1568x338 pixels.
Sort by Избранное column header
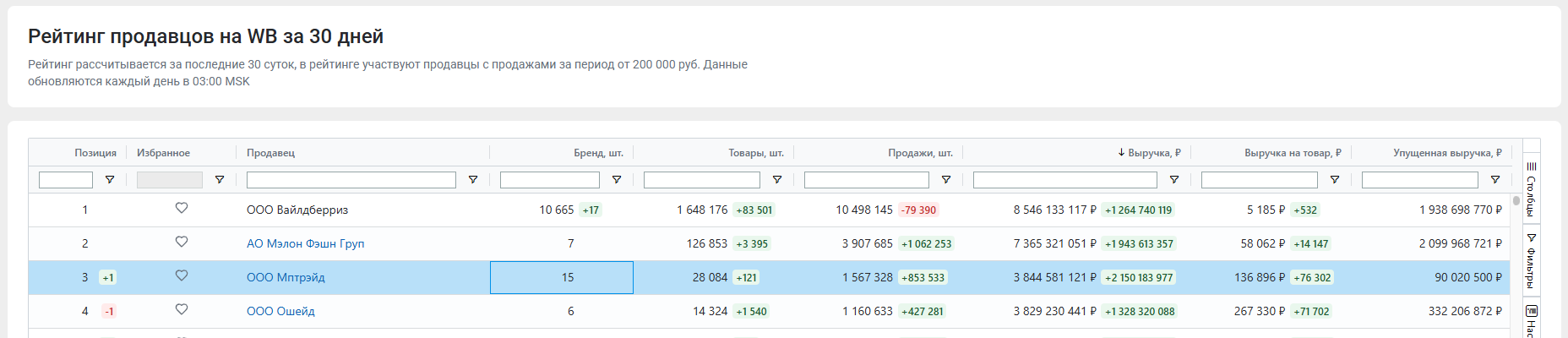click(x=163, y=153)
